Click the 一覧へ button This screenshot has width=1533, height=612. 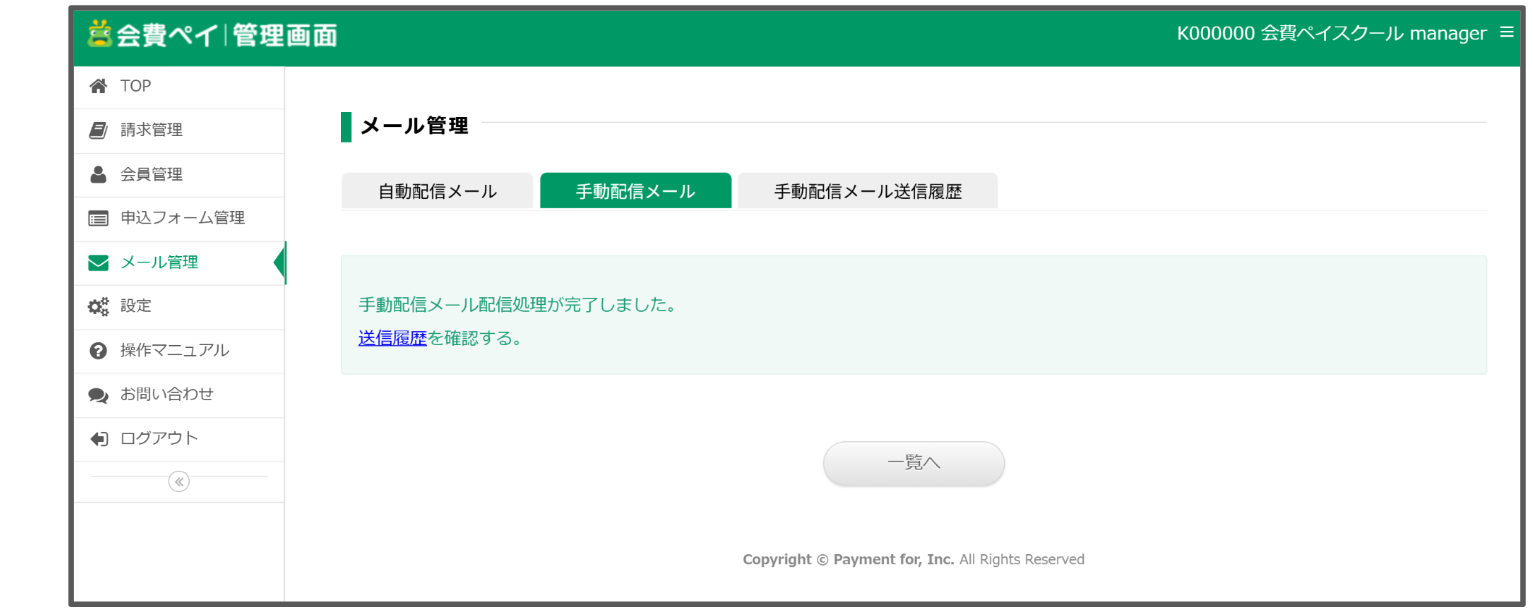coord(913,464)
